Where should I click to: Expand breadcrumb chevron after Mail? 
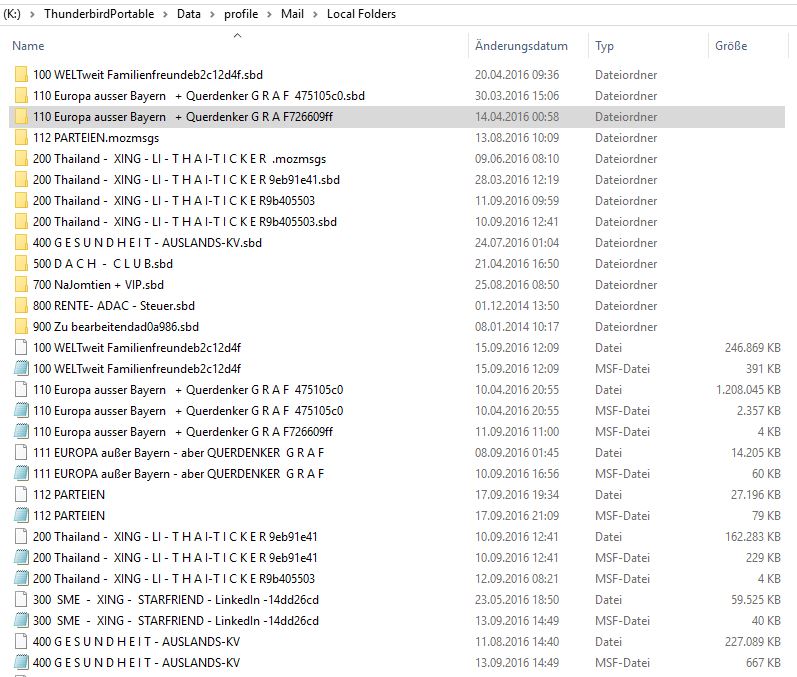point(316,14)
